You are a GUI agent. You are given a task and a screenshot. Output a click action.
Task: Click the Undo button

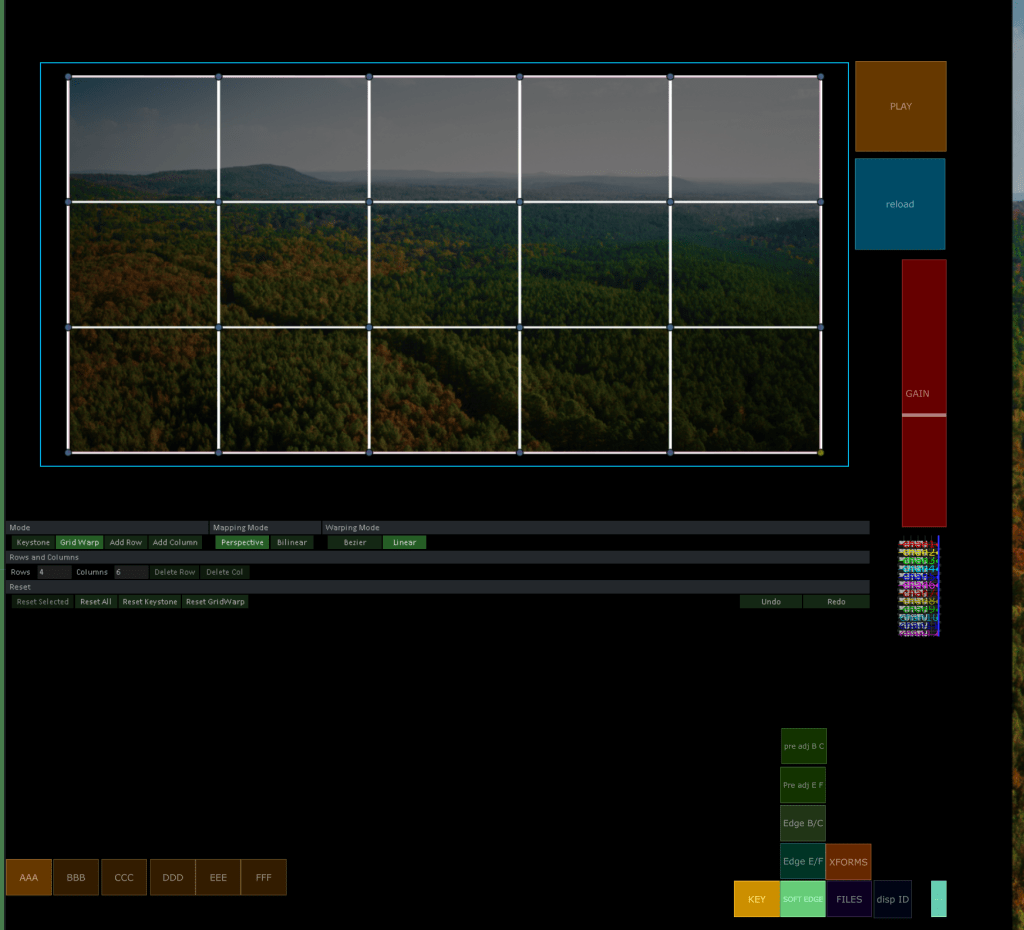[770, 602]
